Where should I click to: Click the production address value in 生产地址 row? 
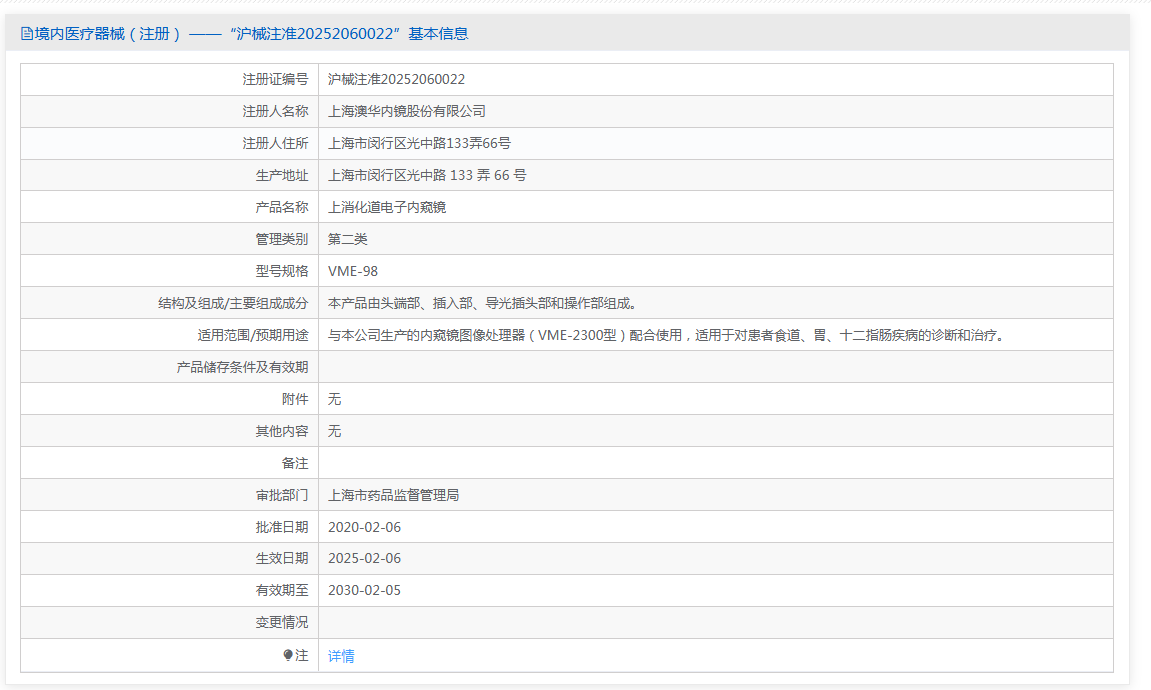pyautogui.click(x=426, y=175)
